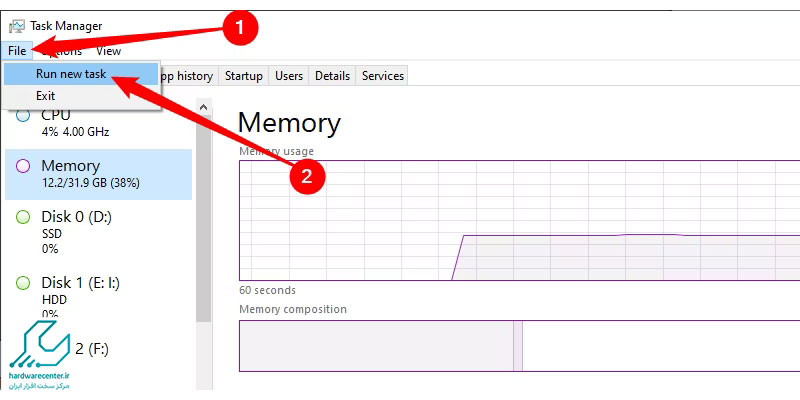
Task: Click the sidebar scrollbar up arrow
Action: pos(204,107)
